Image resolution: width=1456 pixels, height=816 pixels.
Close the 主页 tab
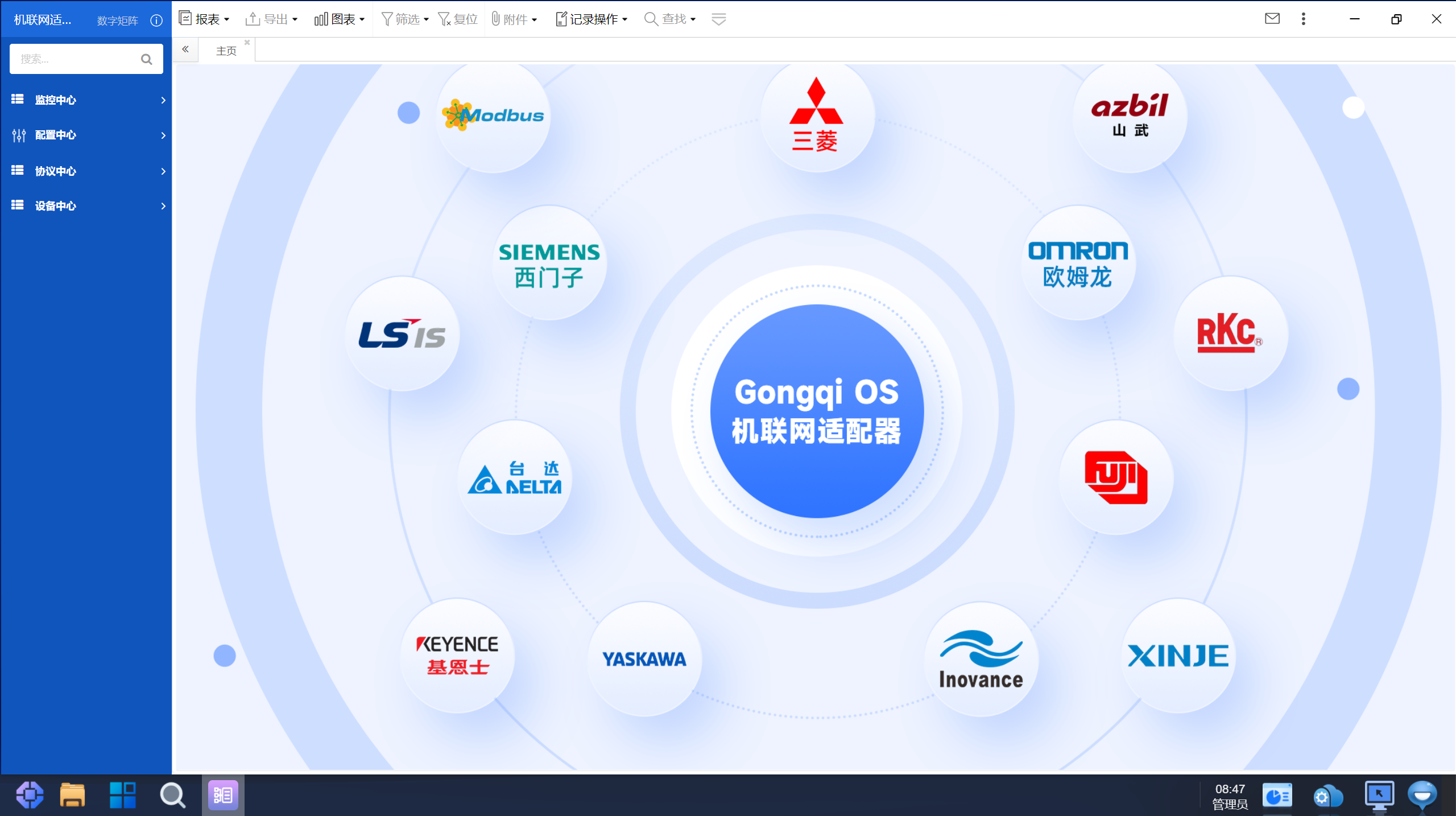point(247,42)
